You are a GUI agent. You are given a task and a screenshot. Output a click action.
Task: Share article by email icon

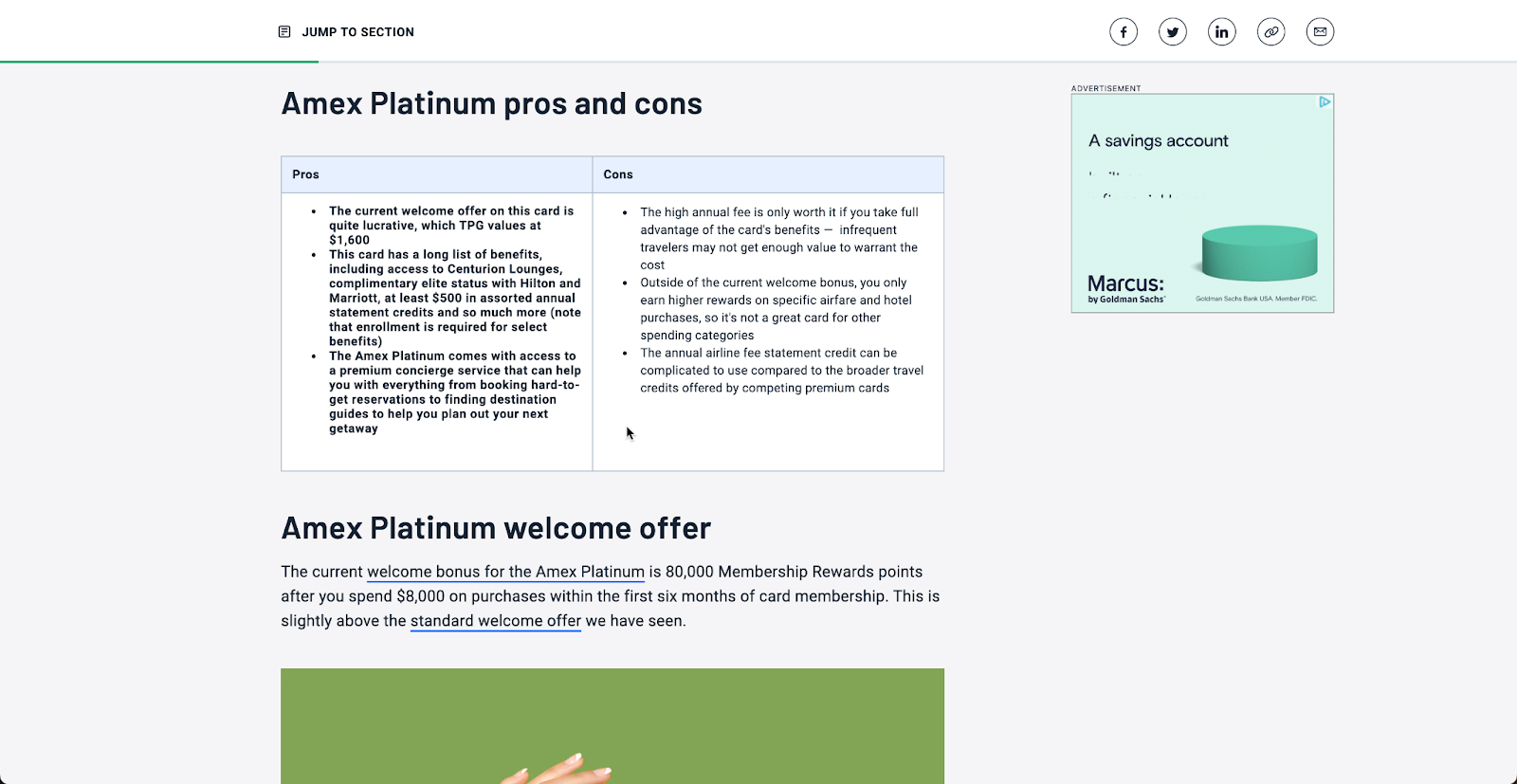[x=1321, y=32]
